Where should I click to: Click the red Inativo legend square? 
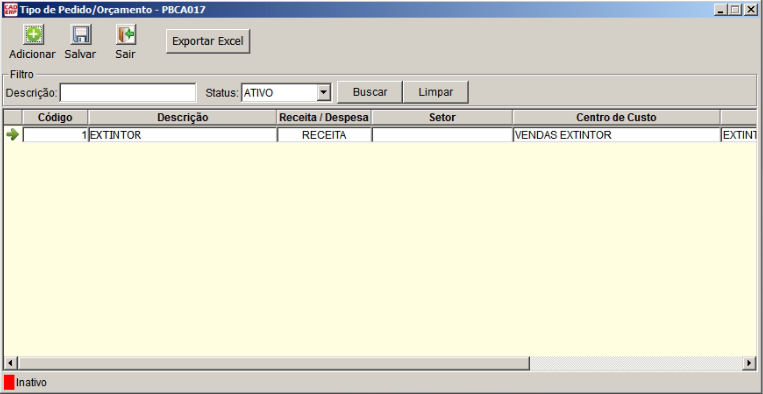click(9, 382)
